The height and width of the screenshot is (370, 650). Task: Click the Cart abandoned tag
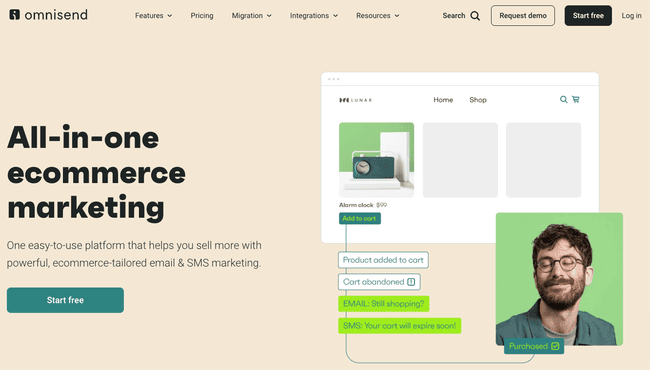[379, 282]
